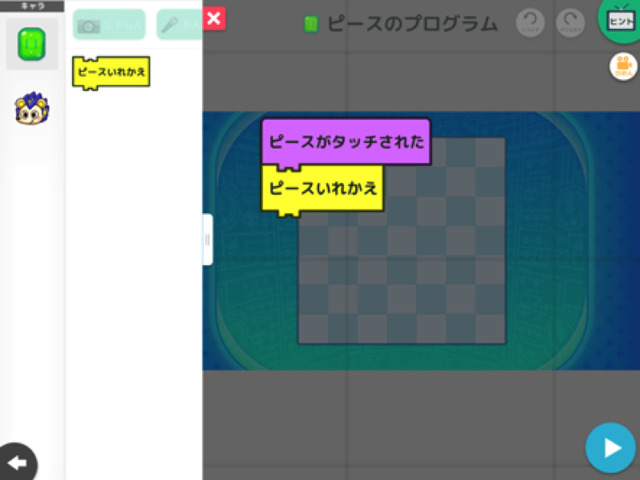Select the green piece character
This screenshot has width=640, height=480.
coord(32,44)
